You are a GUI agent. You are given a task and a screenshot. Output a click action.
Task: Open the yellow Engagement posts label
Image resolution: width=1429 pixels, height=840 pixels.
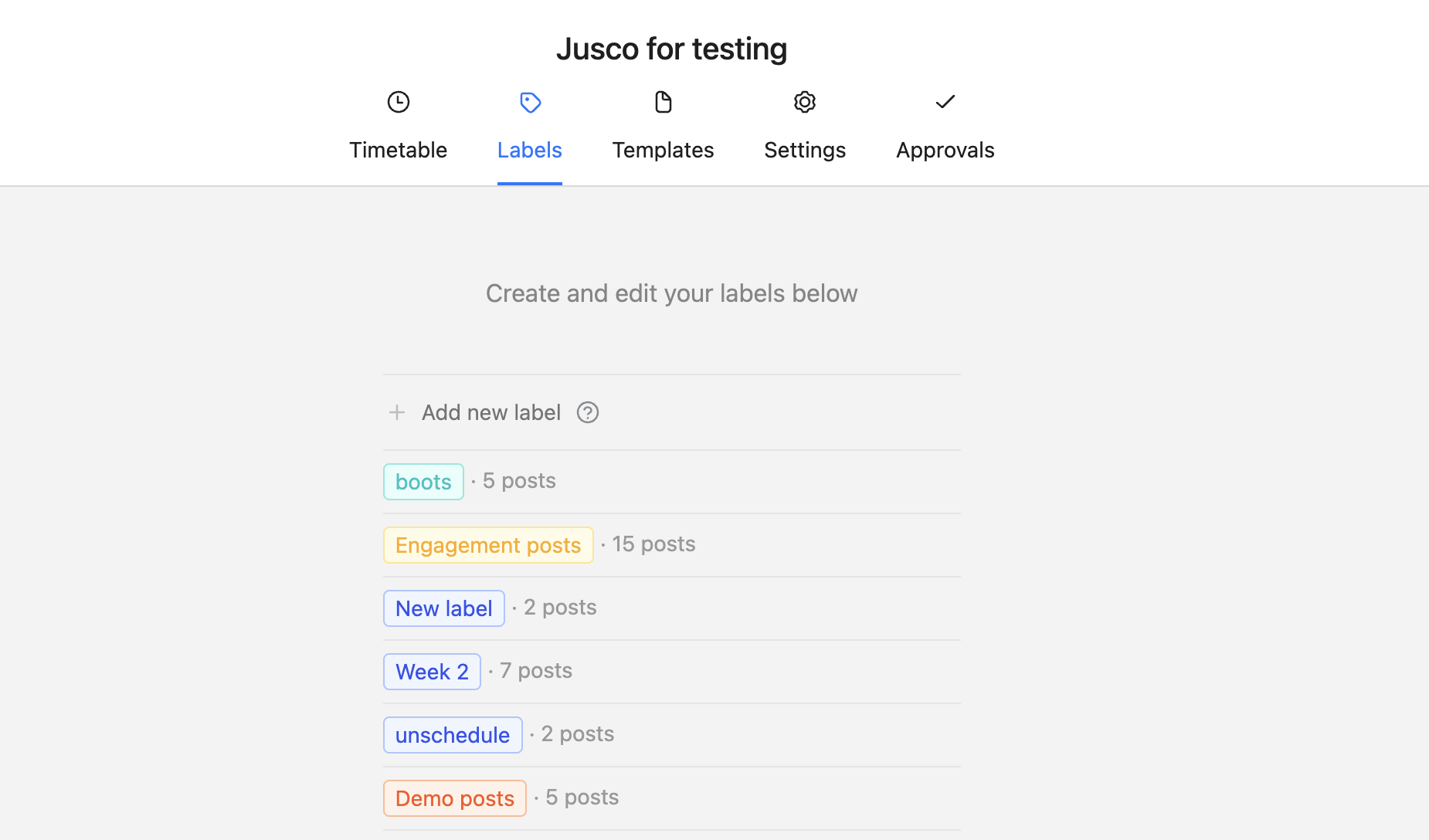(488, 545)
